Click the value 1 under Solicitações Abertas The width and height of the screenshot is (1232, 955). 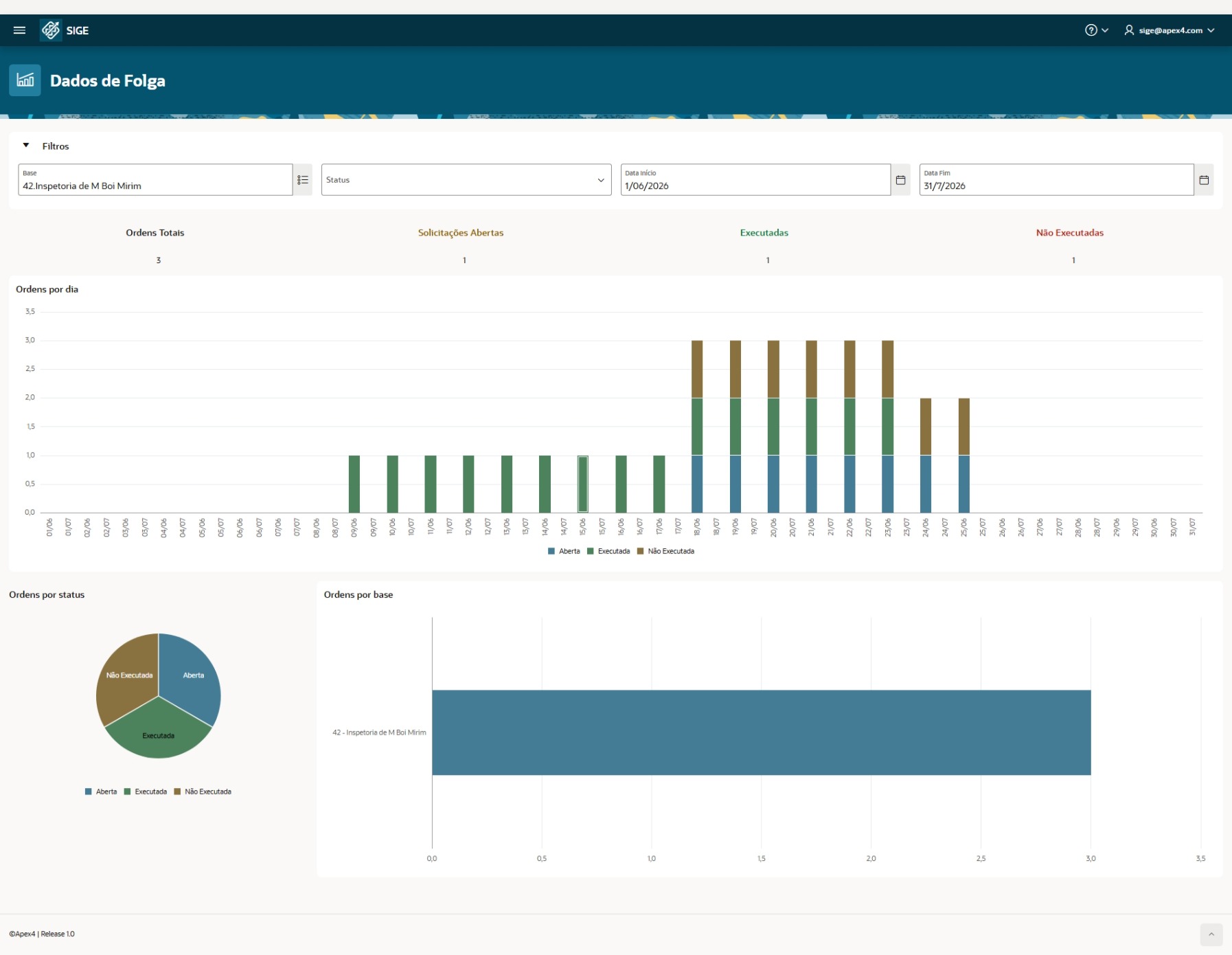(464, 260)
